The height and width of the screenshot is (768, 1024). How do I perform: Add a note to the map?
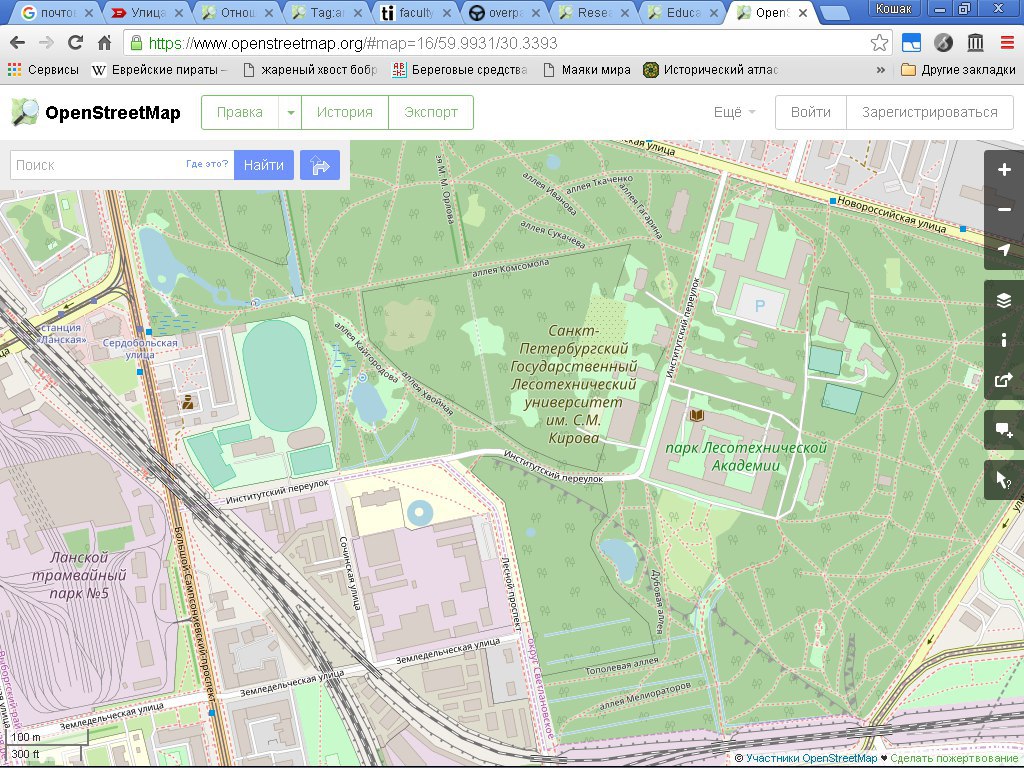click(x=1004, y=430)
